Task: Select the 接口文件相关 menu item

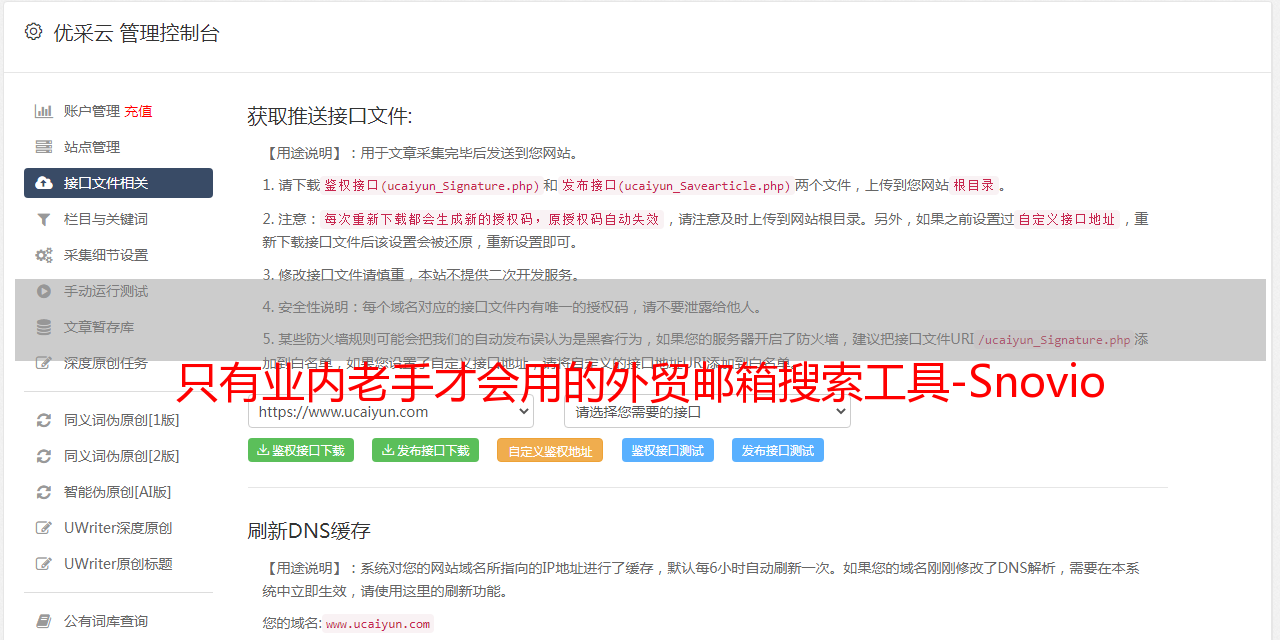Action: pos(118,183)
